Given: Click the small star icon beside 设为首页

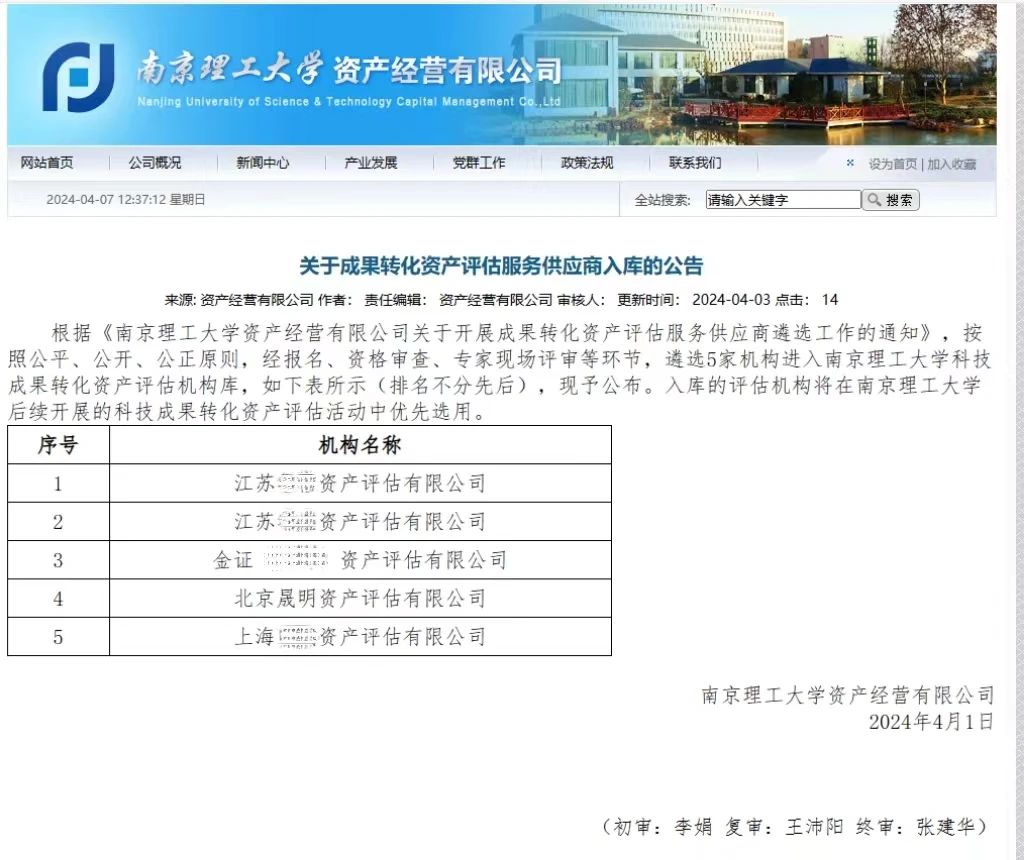Looking at the screenshot, I should tap(850, 163).
